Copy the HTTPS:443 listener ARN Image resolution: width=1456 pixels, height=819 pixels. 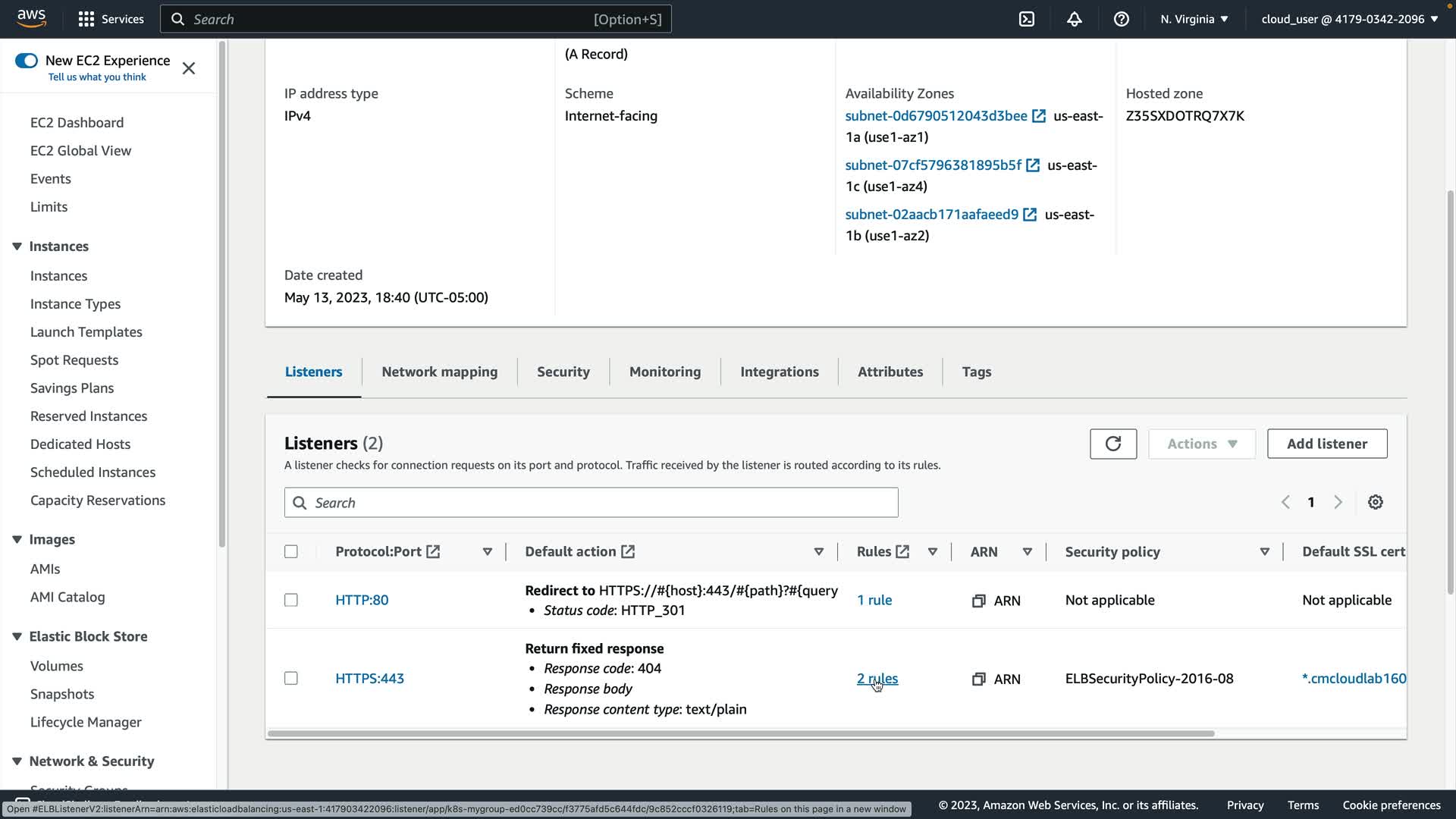(x=978, y=679)
